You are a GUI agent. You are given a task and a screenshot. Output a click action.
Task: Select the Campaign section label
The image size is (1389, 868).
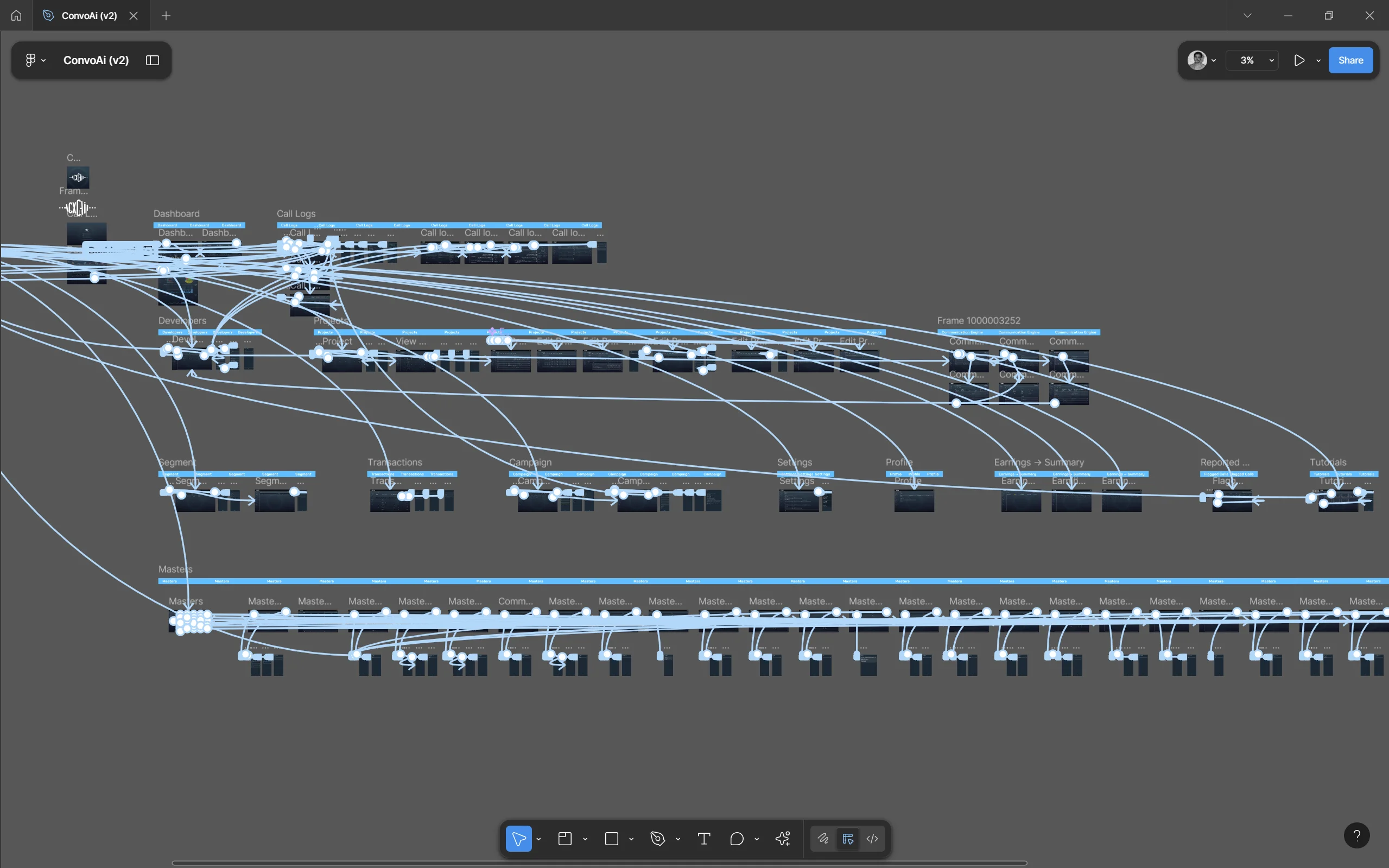[x=530, y=462]
